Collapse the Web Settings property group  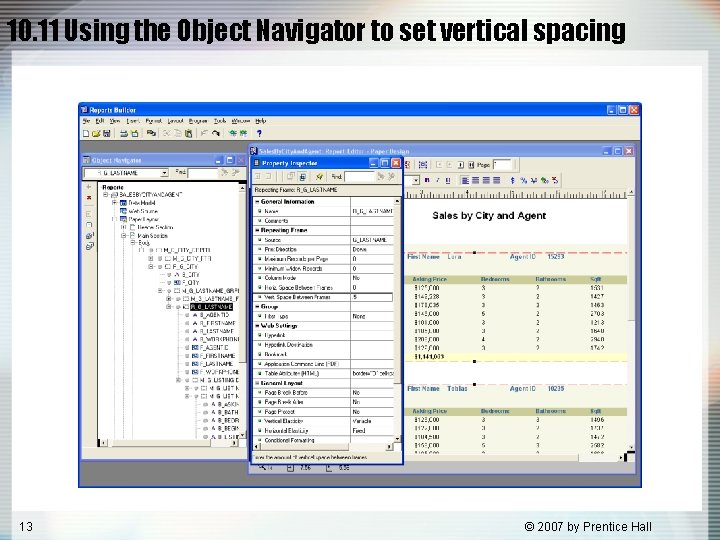(x=257, y=326)
